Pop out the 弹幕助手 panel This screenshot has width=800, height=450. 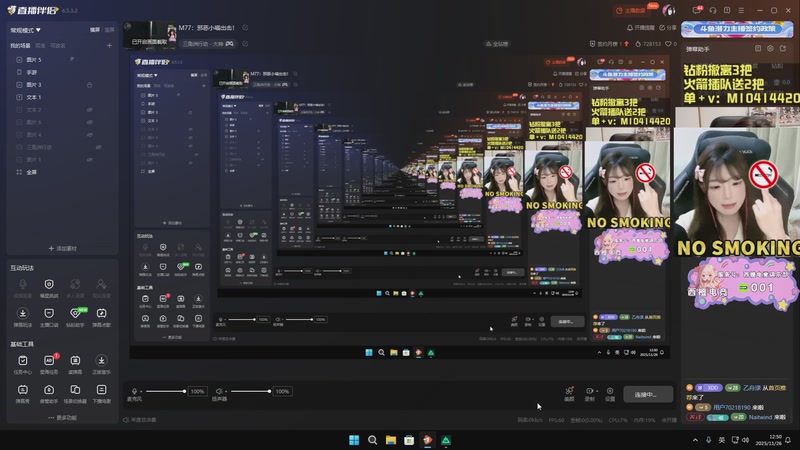783,48
